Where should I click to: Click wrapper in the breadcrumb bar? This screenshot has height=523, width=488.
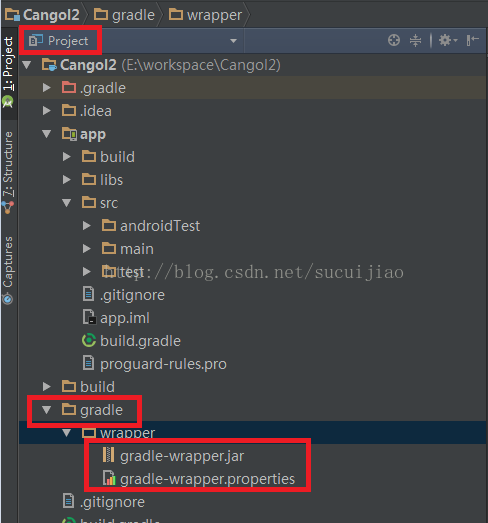point(205,15)
